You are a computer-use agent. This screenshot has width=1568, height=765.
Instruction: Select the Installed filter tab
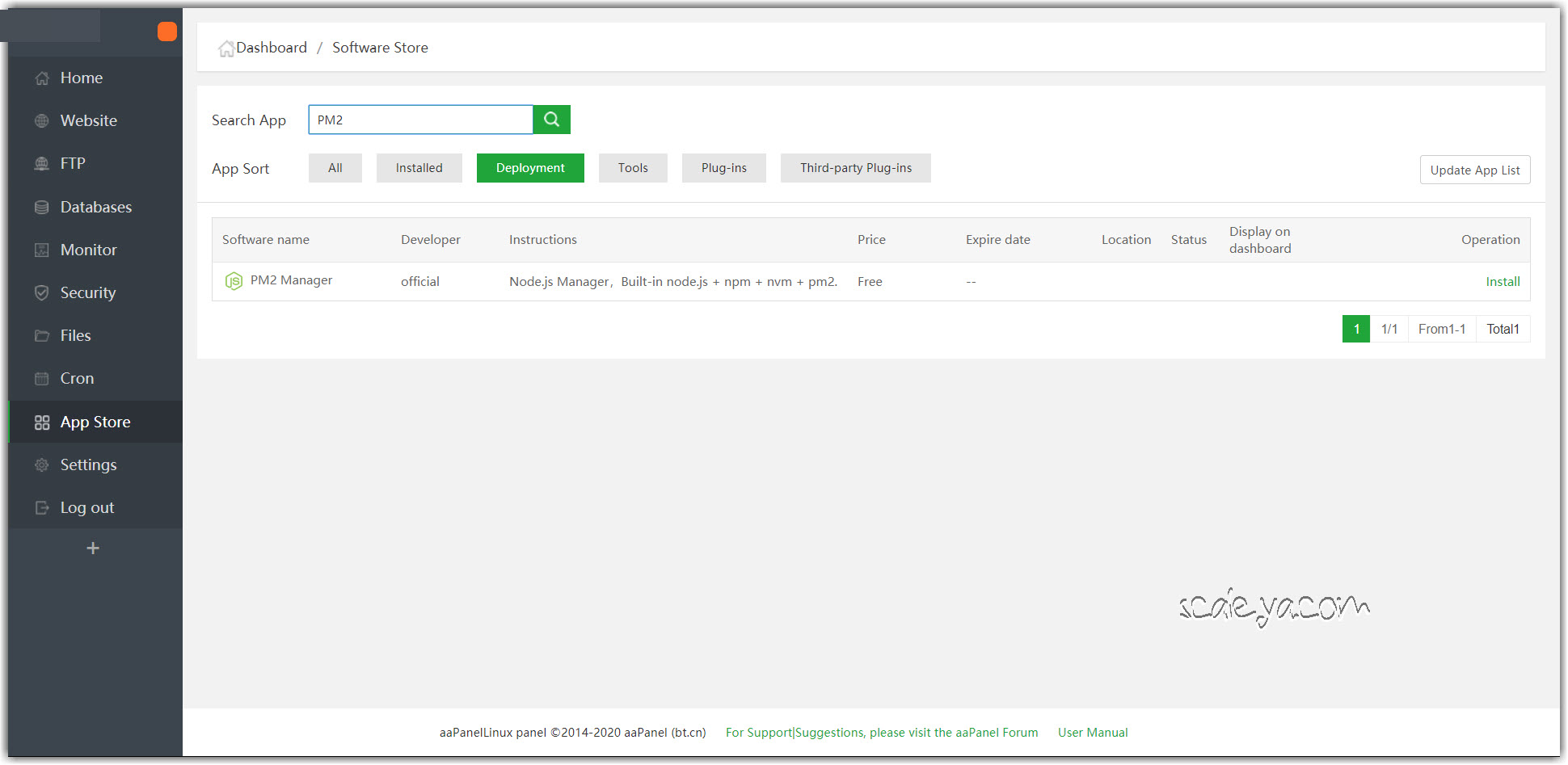pyautogui.click(x=419, y=168)
